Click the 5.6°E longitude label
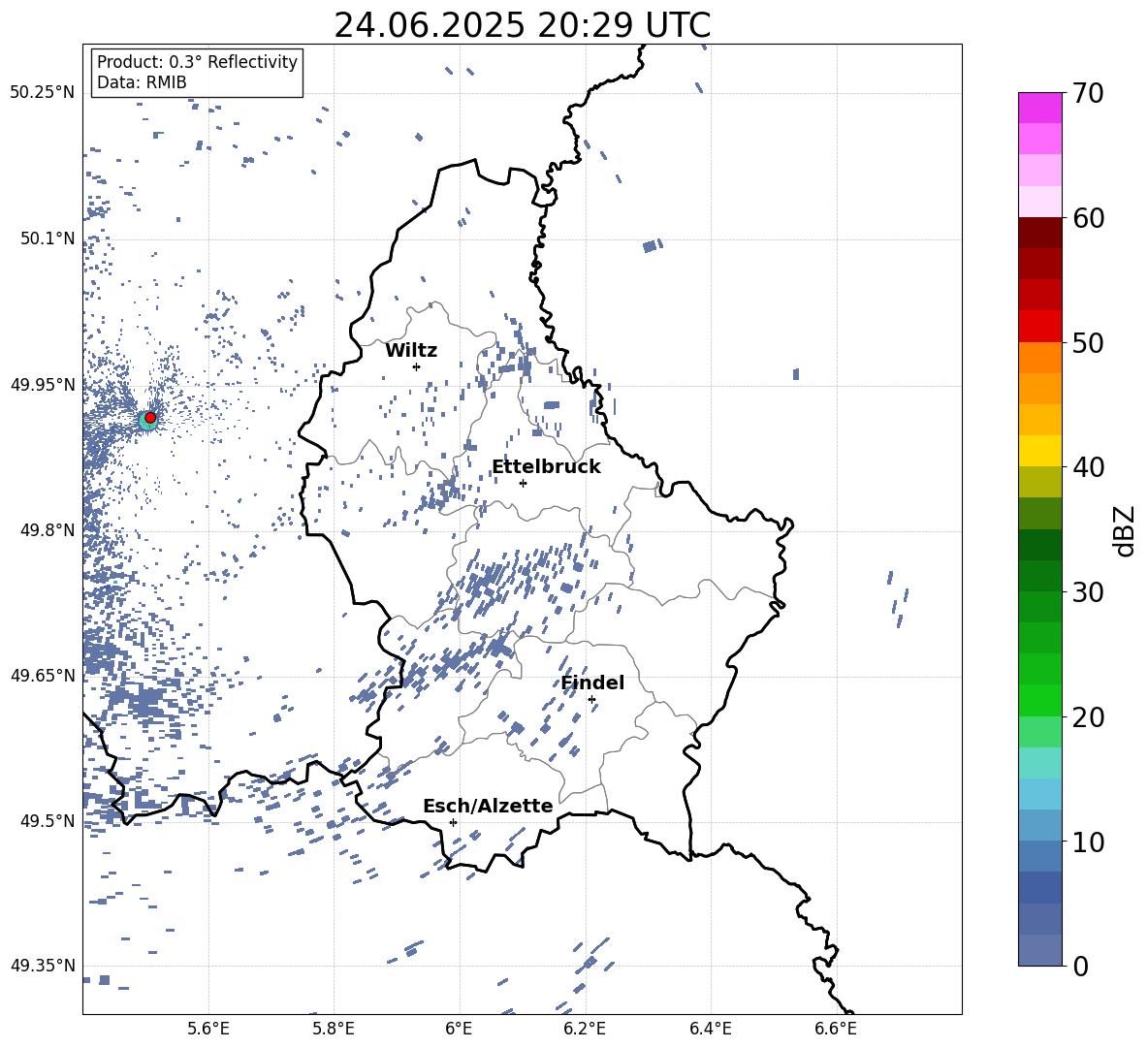Image resolution: width=1148 pixels, height=1048 pixels. pyautogui.click(x=208, y=1029)
